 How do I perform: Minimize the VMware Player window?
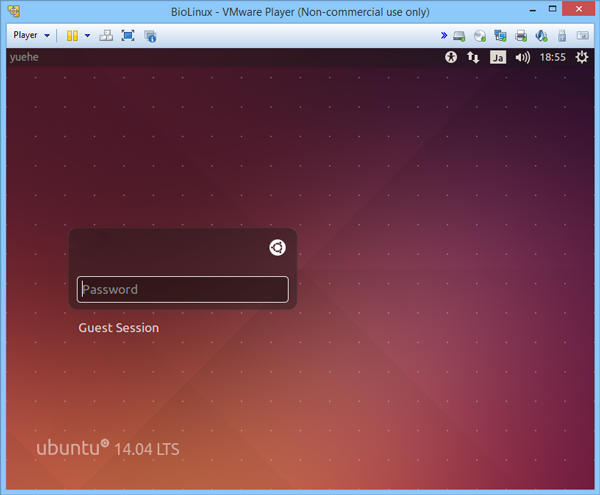tap(533, 10)
